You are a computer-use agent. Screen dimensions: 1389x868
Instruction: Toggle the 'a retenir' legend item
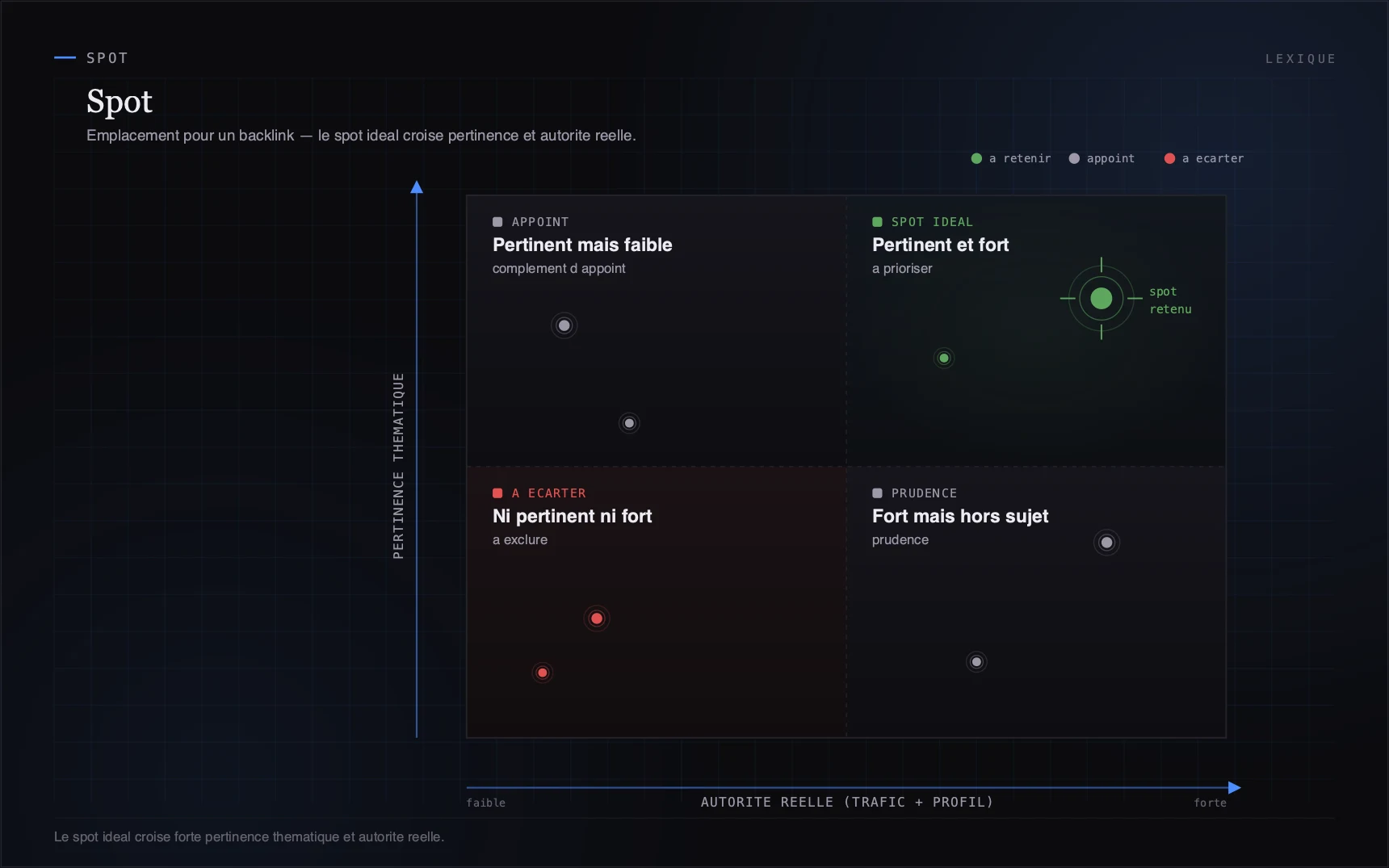(1011, 158)
